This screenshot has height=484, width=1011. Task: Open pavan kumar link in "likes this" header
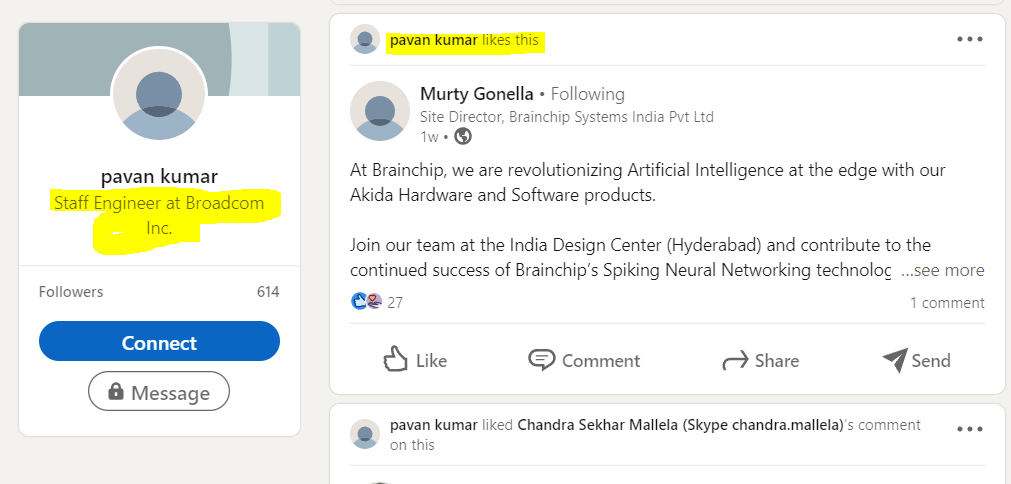pos(434,40)
